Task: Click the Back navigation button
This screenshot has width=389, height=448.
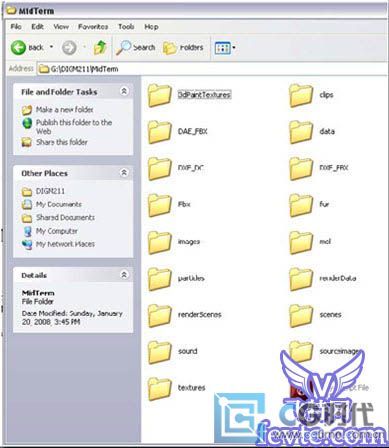Action: (27, 48)
